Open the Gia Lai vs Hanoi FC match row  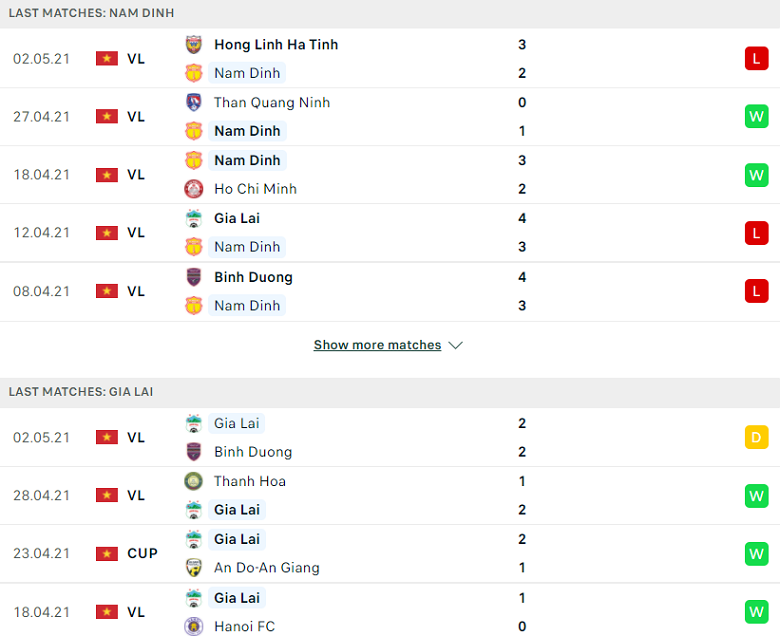pos(390,611)
